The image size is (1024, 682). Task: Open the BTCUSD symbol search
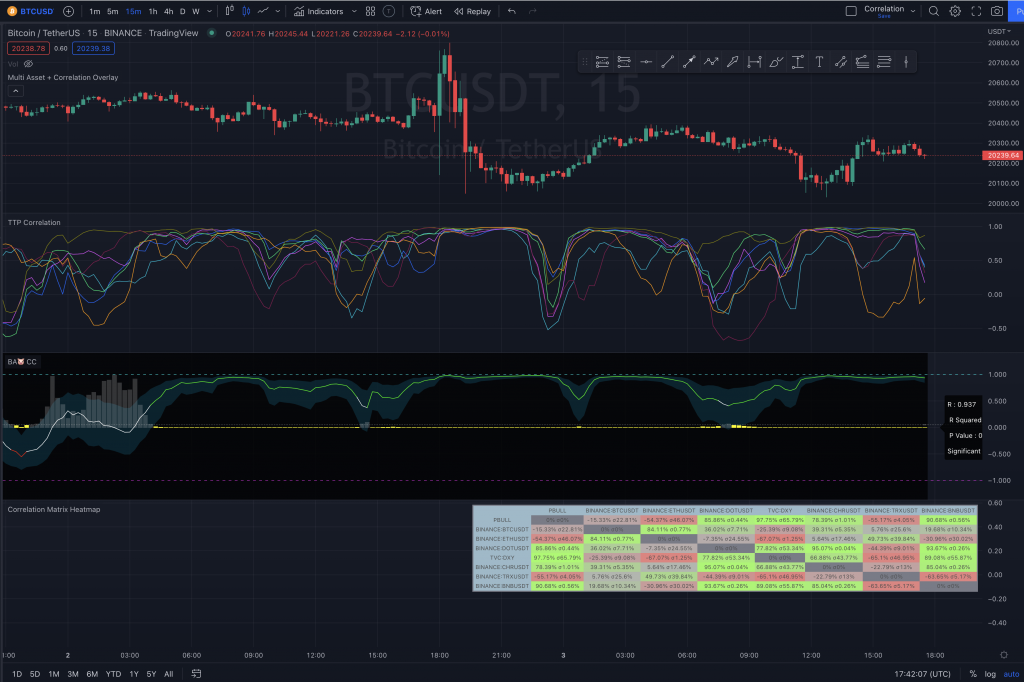[30, 11]
